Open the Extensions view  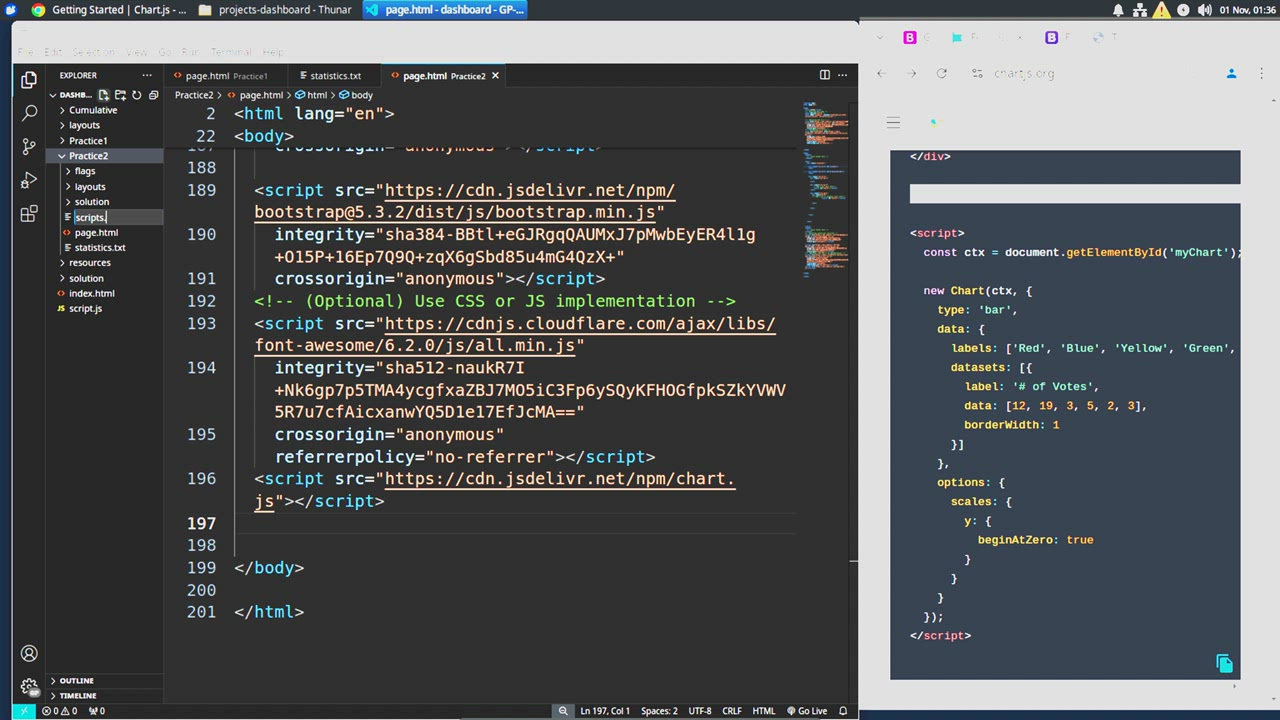(29, 215)
